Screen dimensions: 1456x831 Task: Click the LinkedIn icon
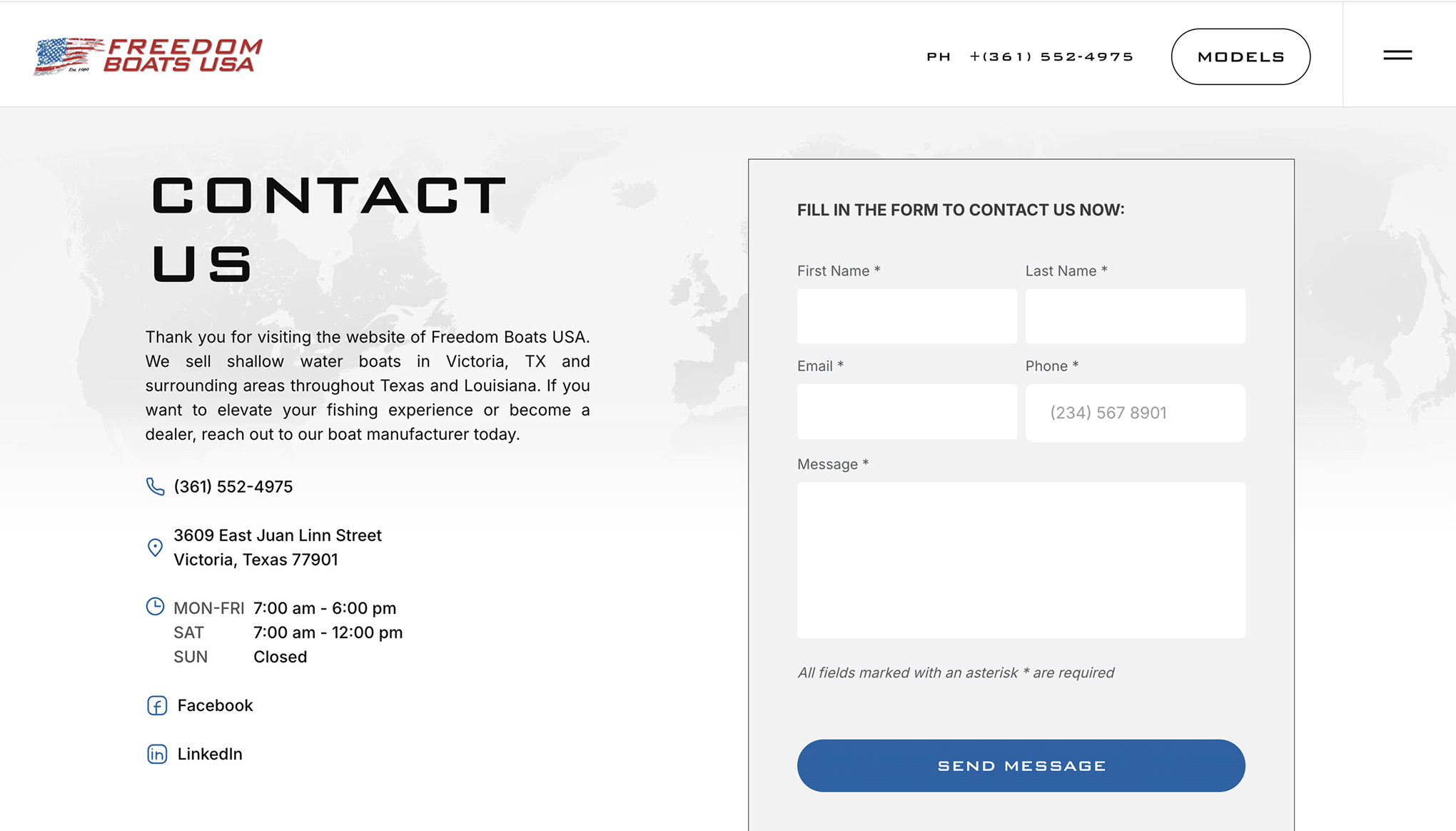pyautogui.click(x=157, y=754)
